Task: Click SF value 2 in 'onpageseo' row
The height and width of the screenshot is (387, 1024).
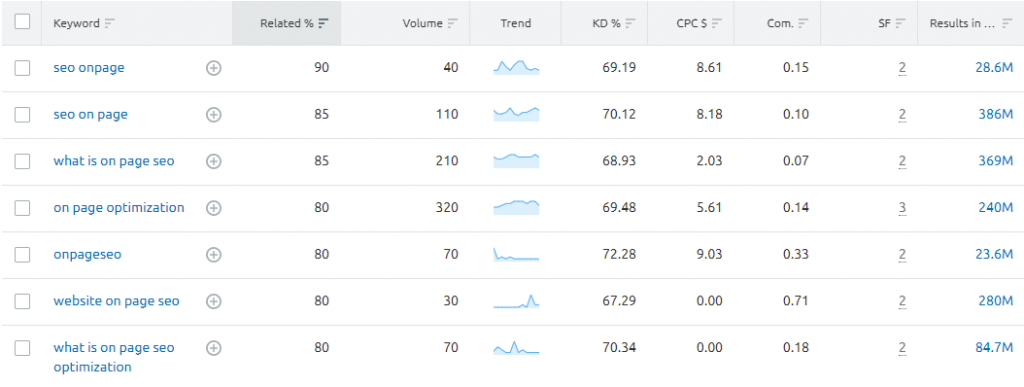Action: coord(902,255)
